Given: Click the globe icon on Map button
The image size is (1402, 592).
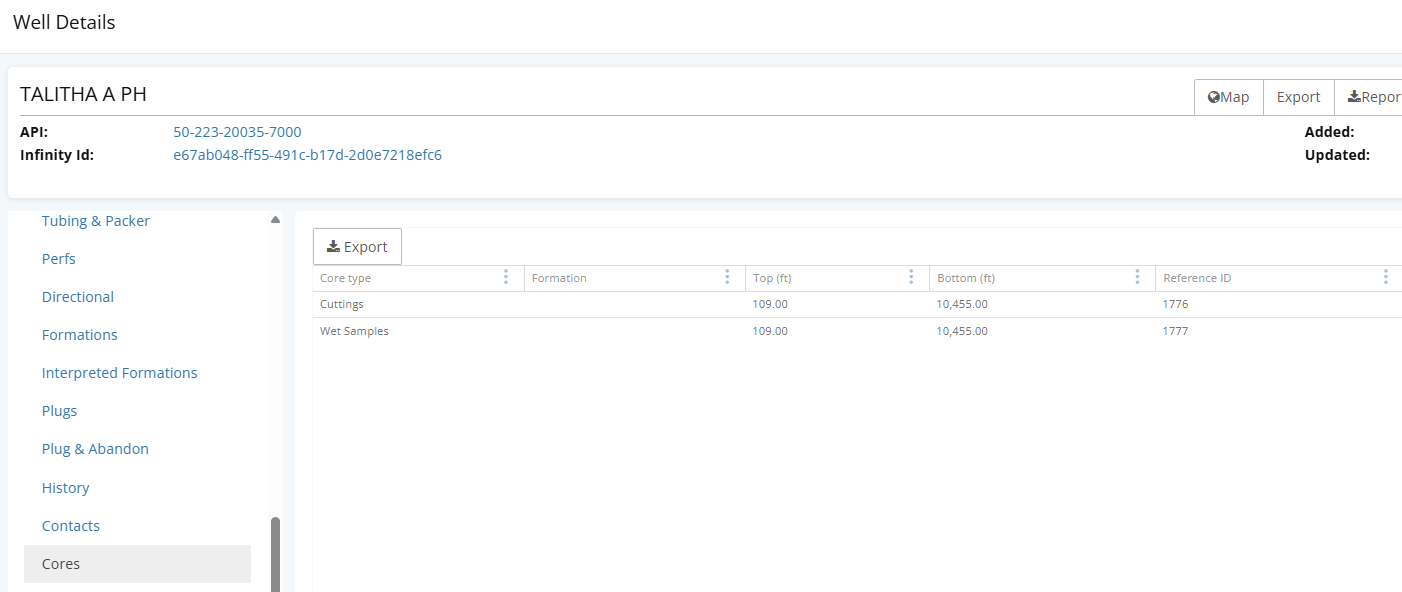Looking at the screenshot, I should click(x=1213, y=97).
